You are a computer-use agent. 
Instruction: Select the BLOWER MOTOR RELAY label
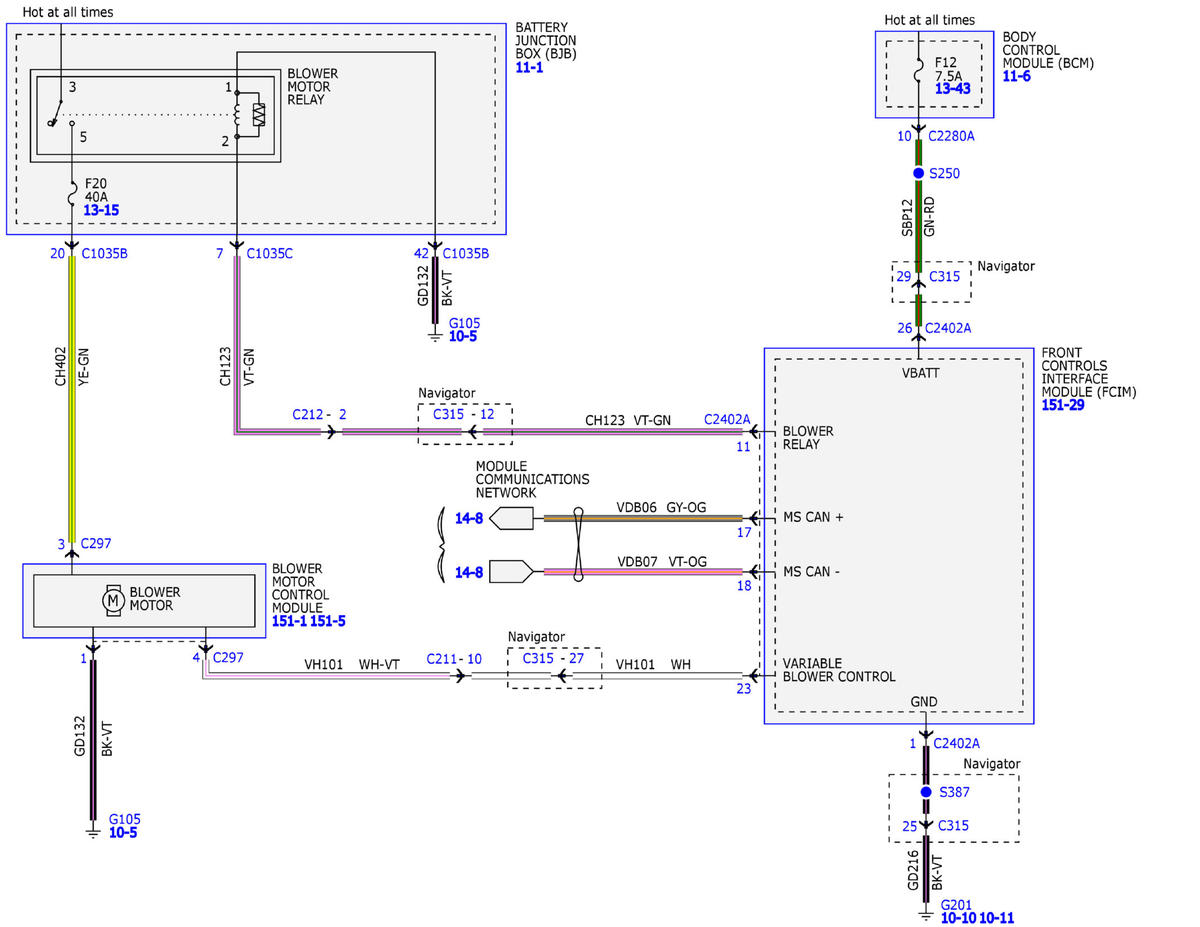coord(312,87)
